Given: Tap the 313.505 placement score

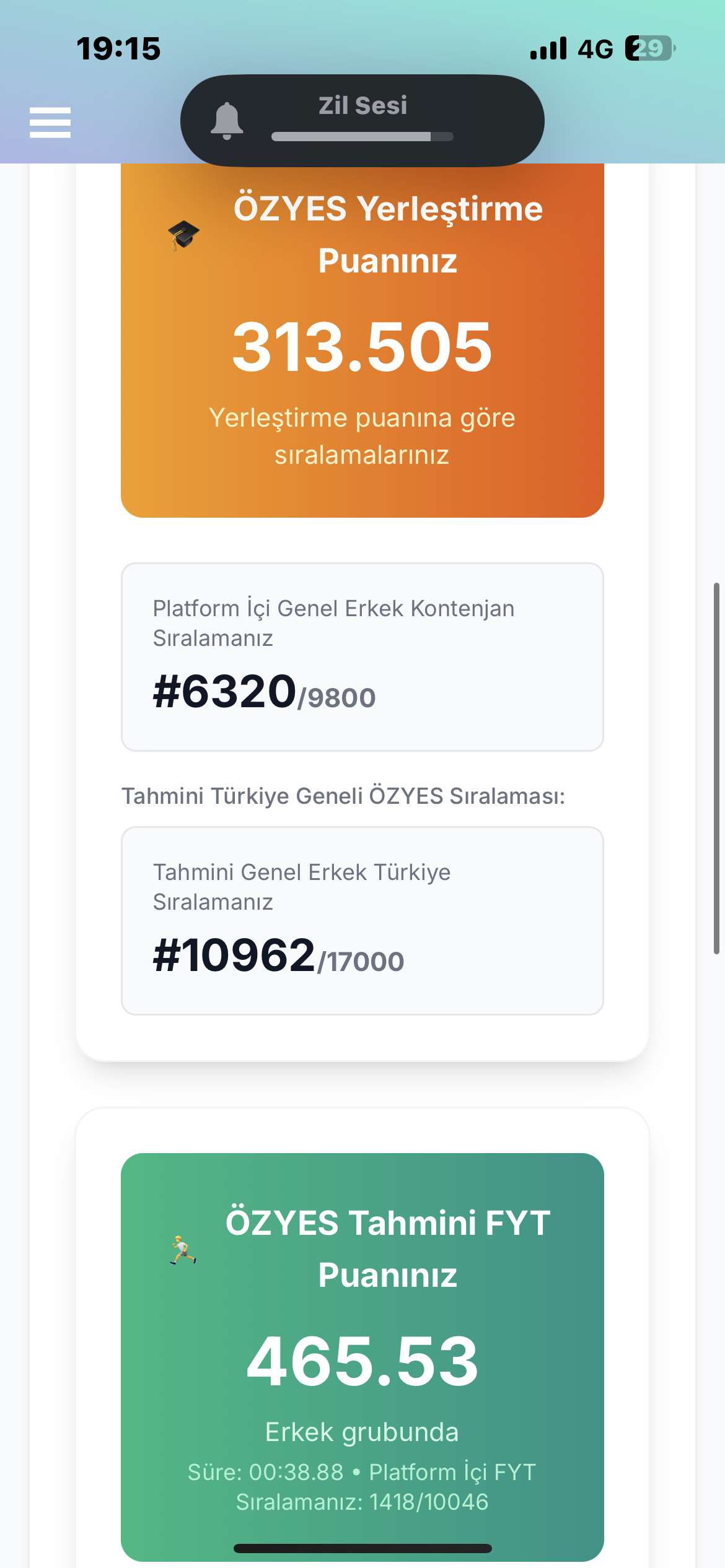Looking at the screenshot, I should tap(362, 347).
